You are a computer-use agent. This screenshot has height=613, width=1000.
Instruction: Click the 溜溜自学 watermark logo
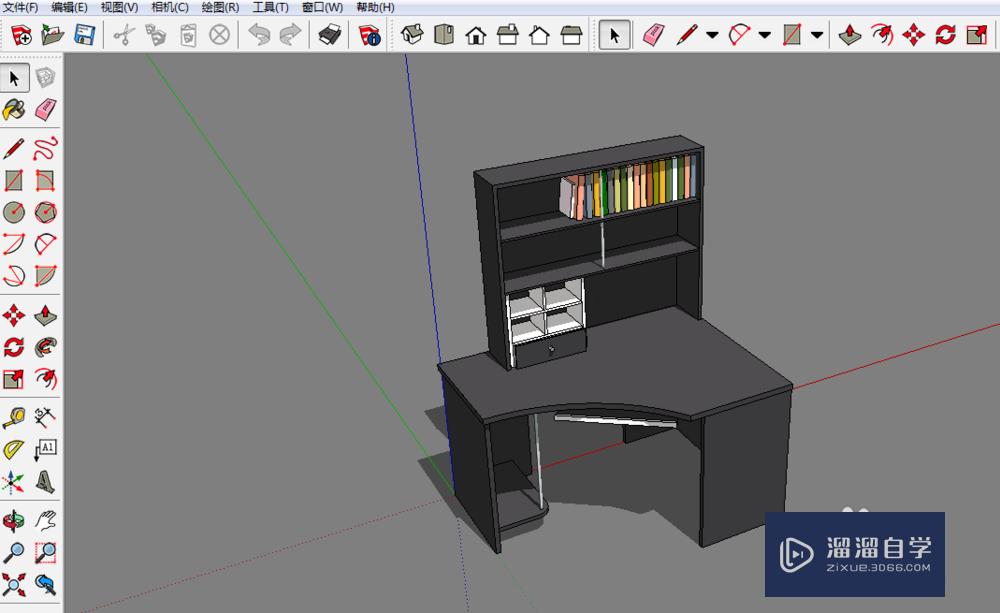pos(855,554)
